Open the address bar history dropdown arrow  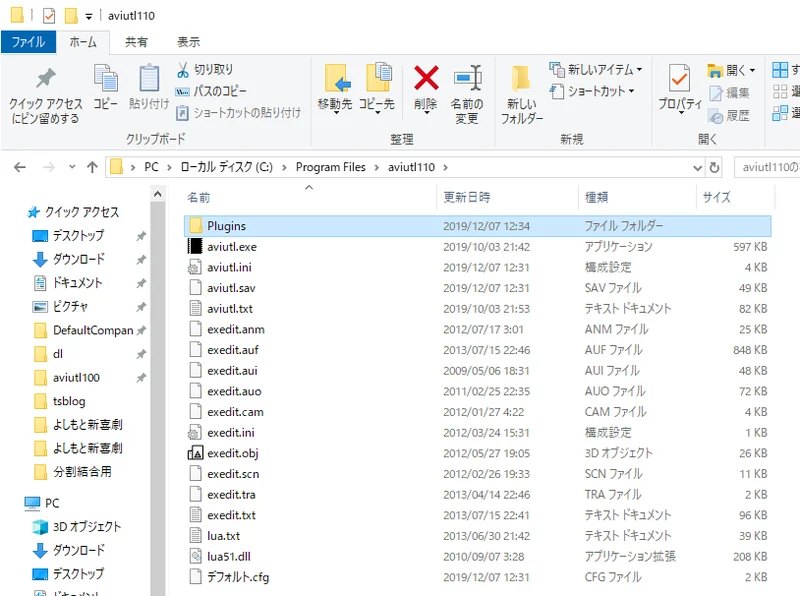[697, 167]
